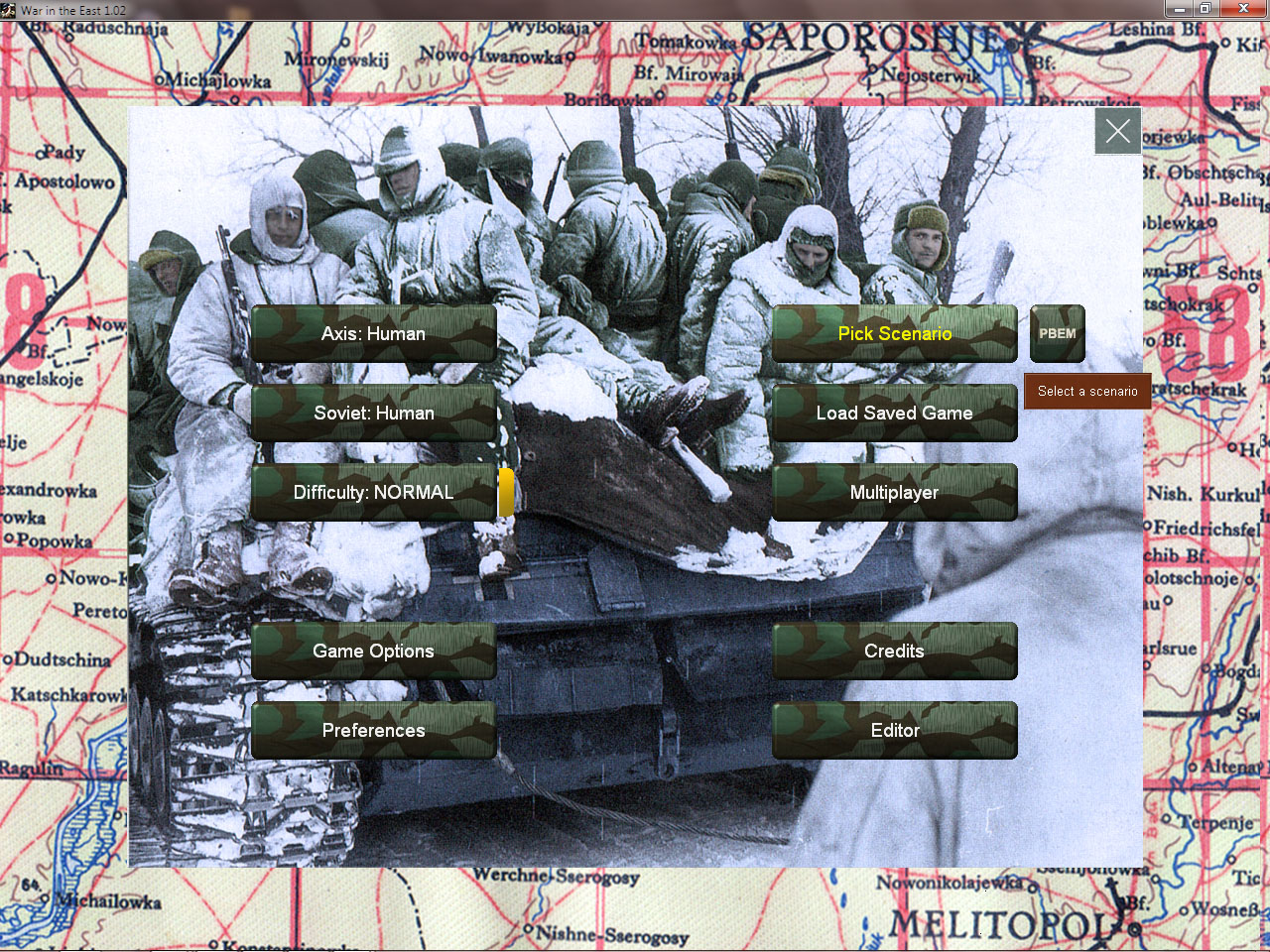Toggle the Soviet: Human player setting
The image size is (1270, 952).
coord(374,414)
